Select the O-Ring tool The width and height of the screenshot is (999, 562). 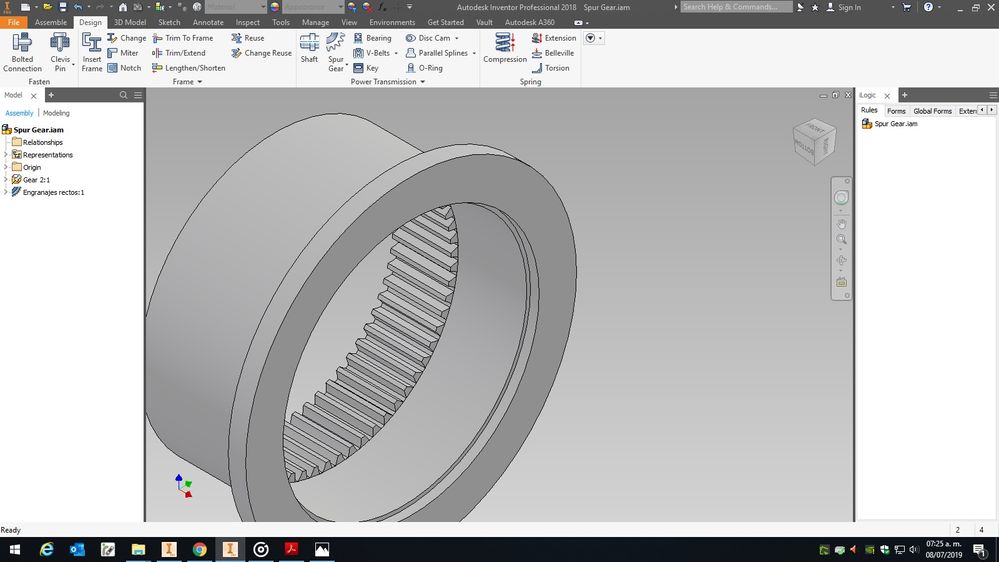(424, 68)
